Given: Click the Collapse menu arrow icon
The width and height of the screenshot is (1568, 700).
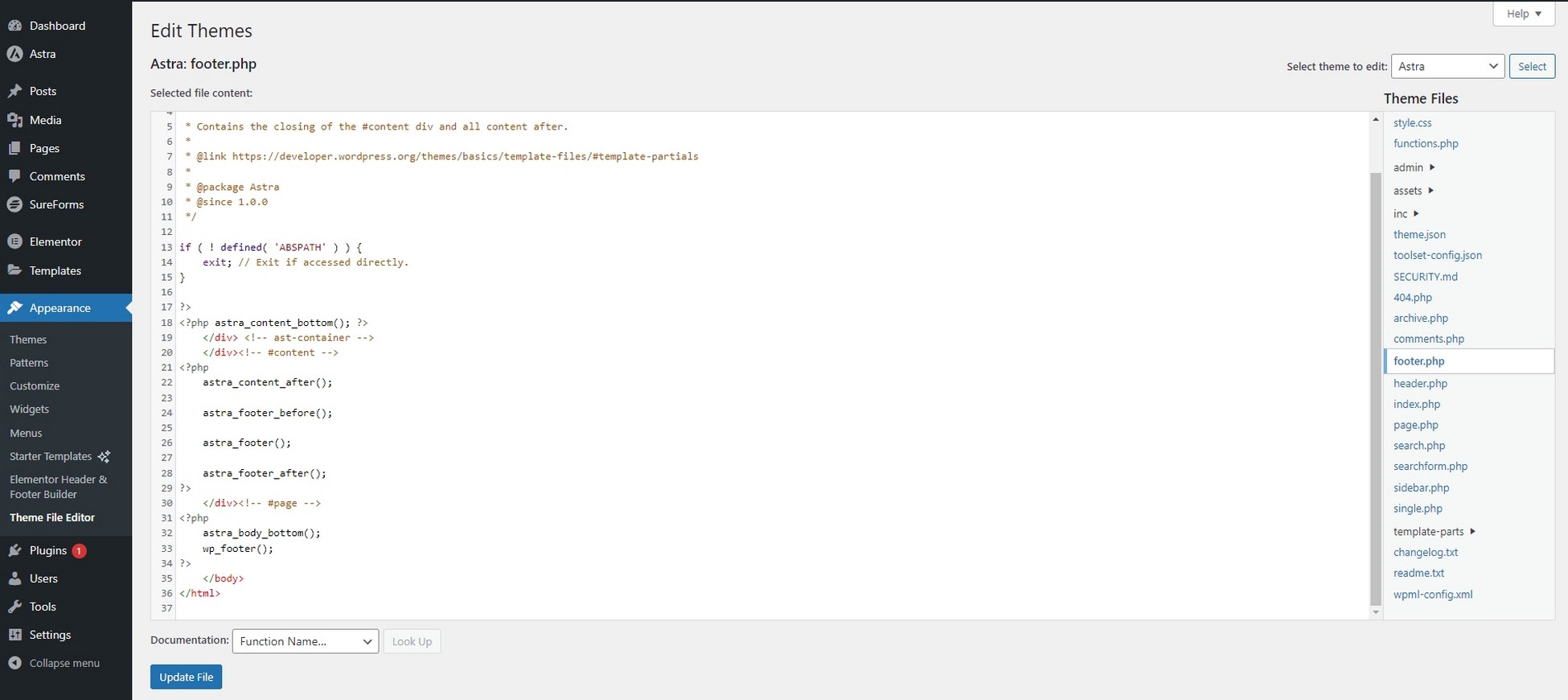Looking at the screenshot, I should [x=14, y=663].
